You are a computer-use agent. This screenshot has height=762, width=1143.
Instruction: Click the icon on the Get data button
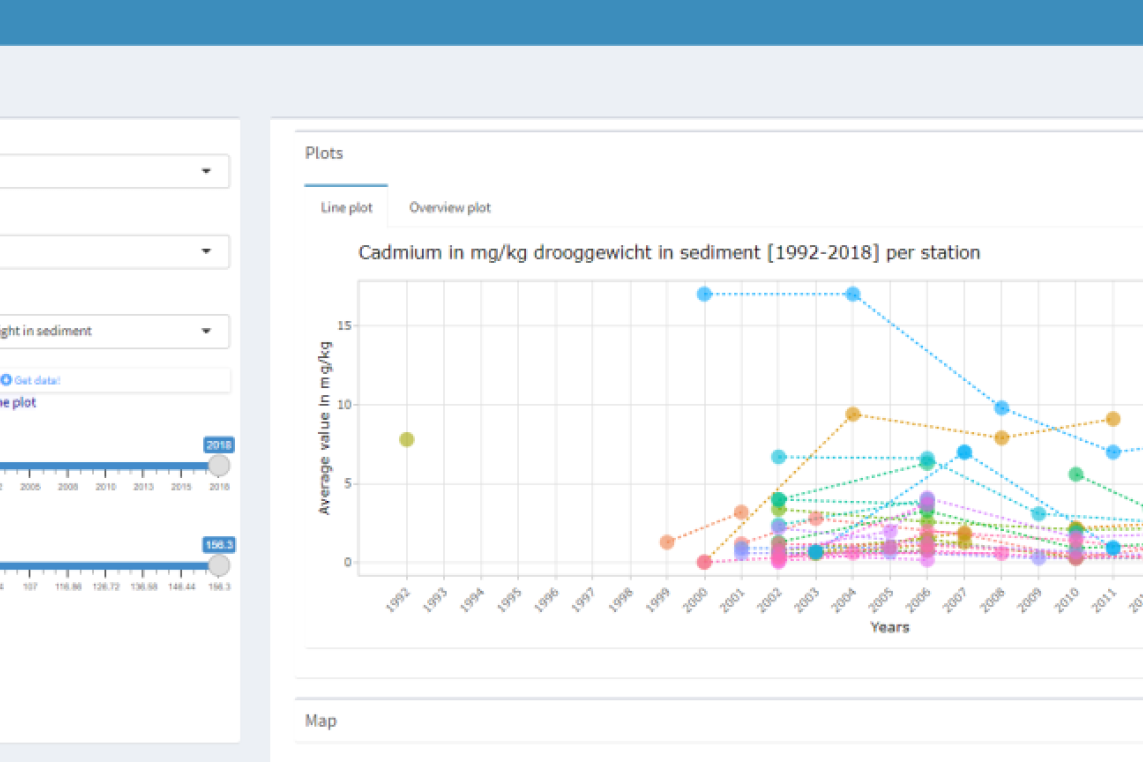click(x=6, y=380)
